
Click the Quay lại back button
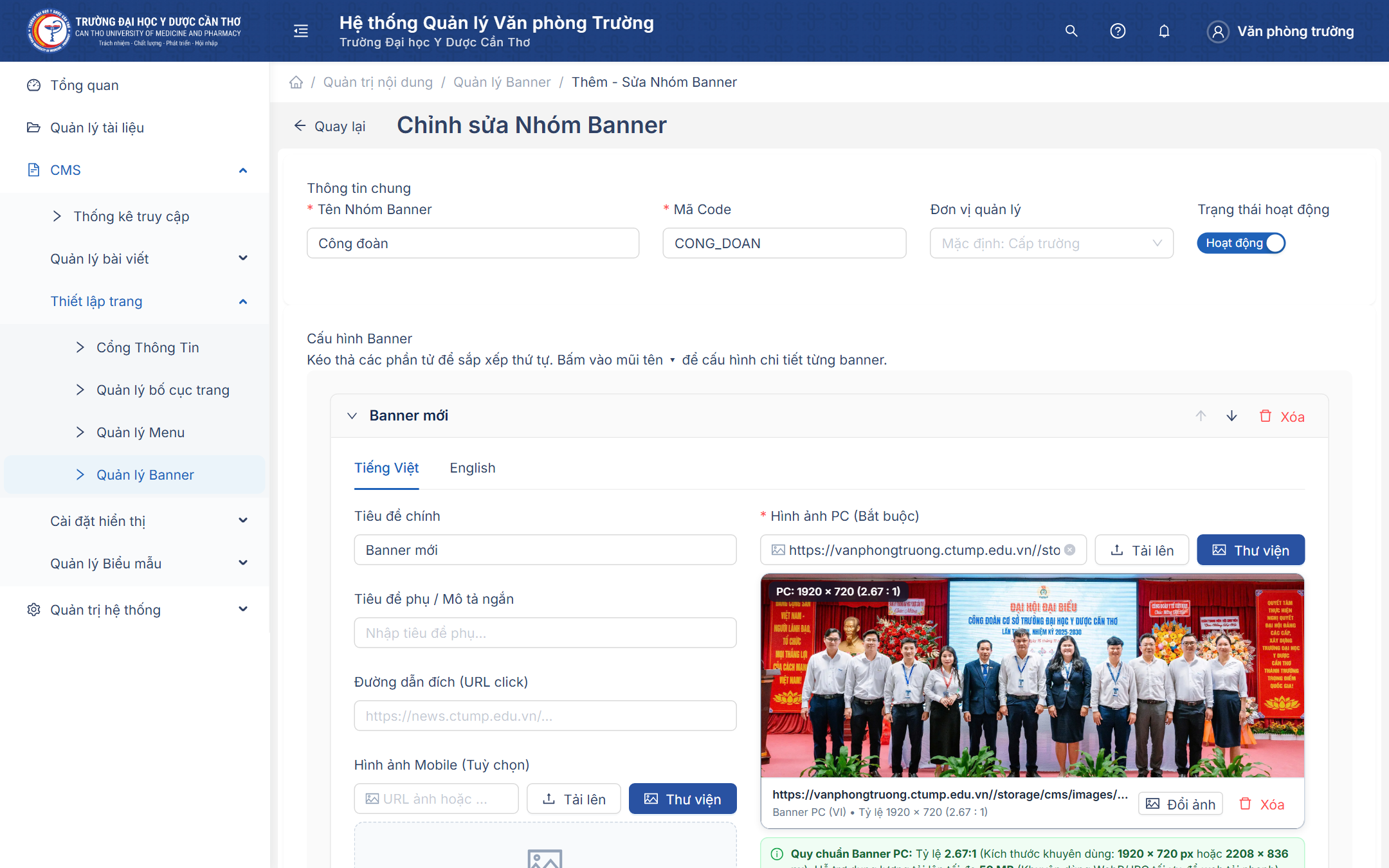point(330,126)
